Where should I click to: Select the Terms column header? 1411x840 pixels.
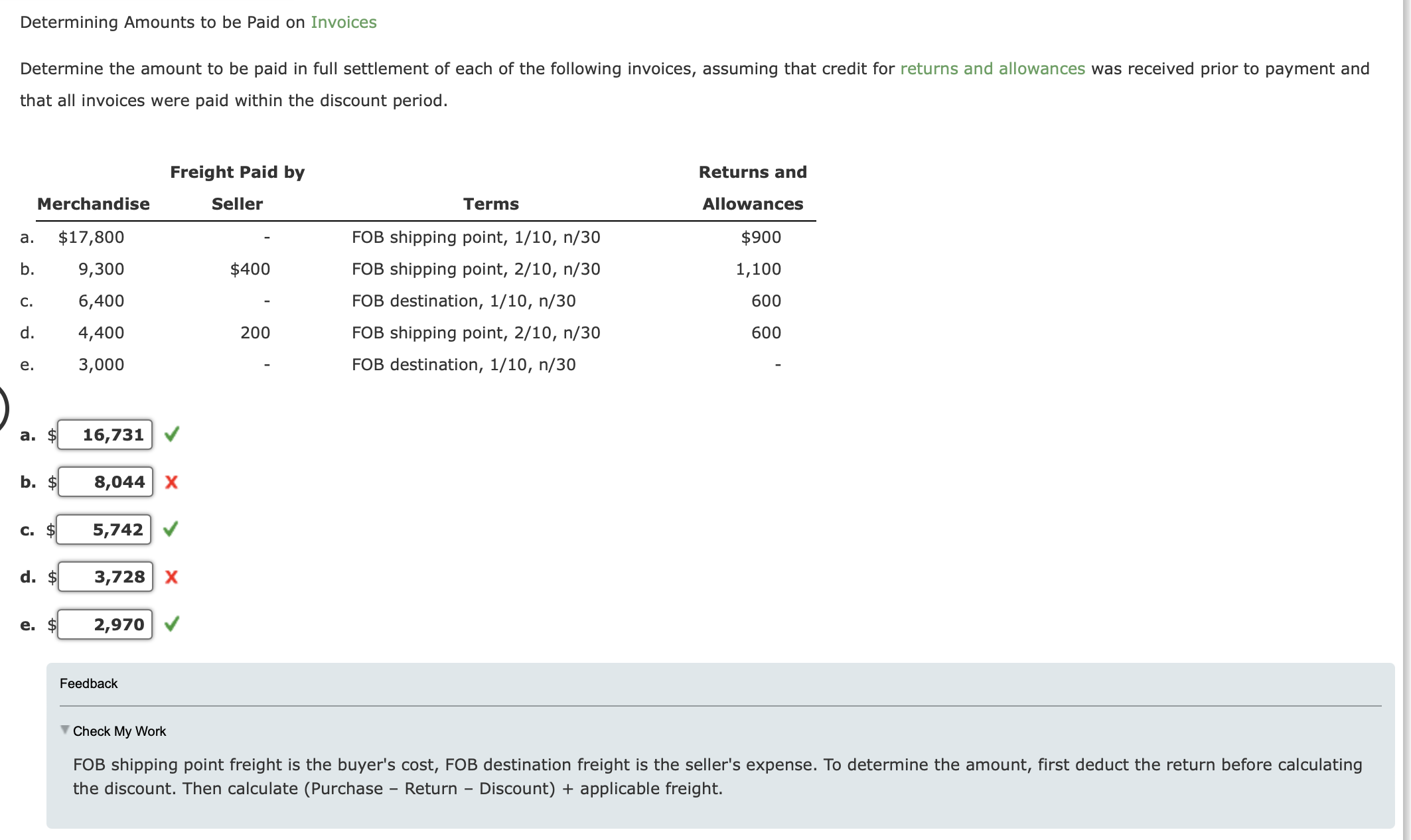coord(491,204)
